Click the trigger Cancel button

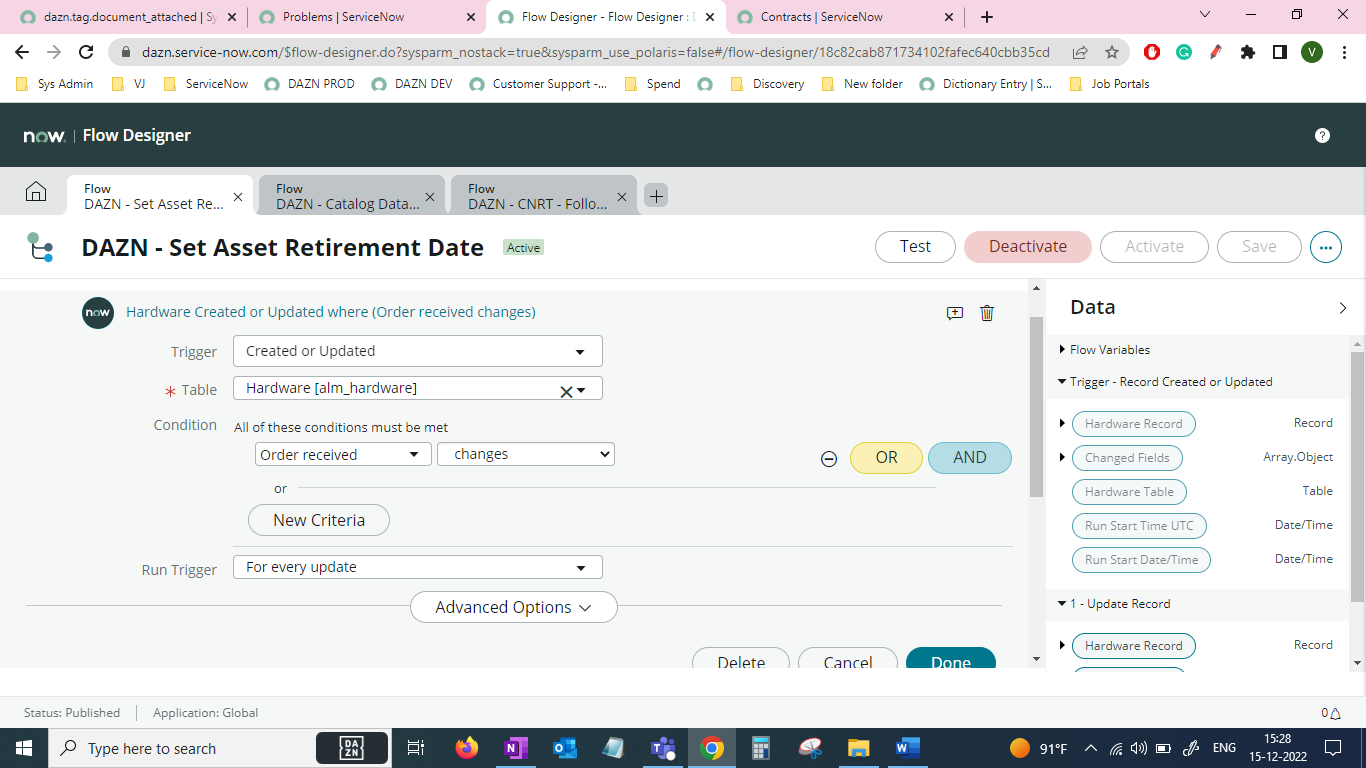click(x=848, y=660)
